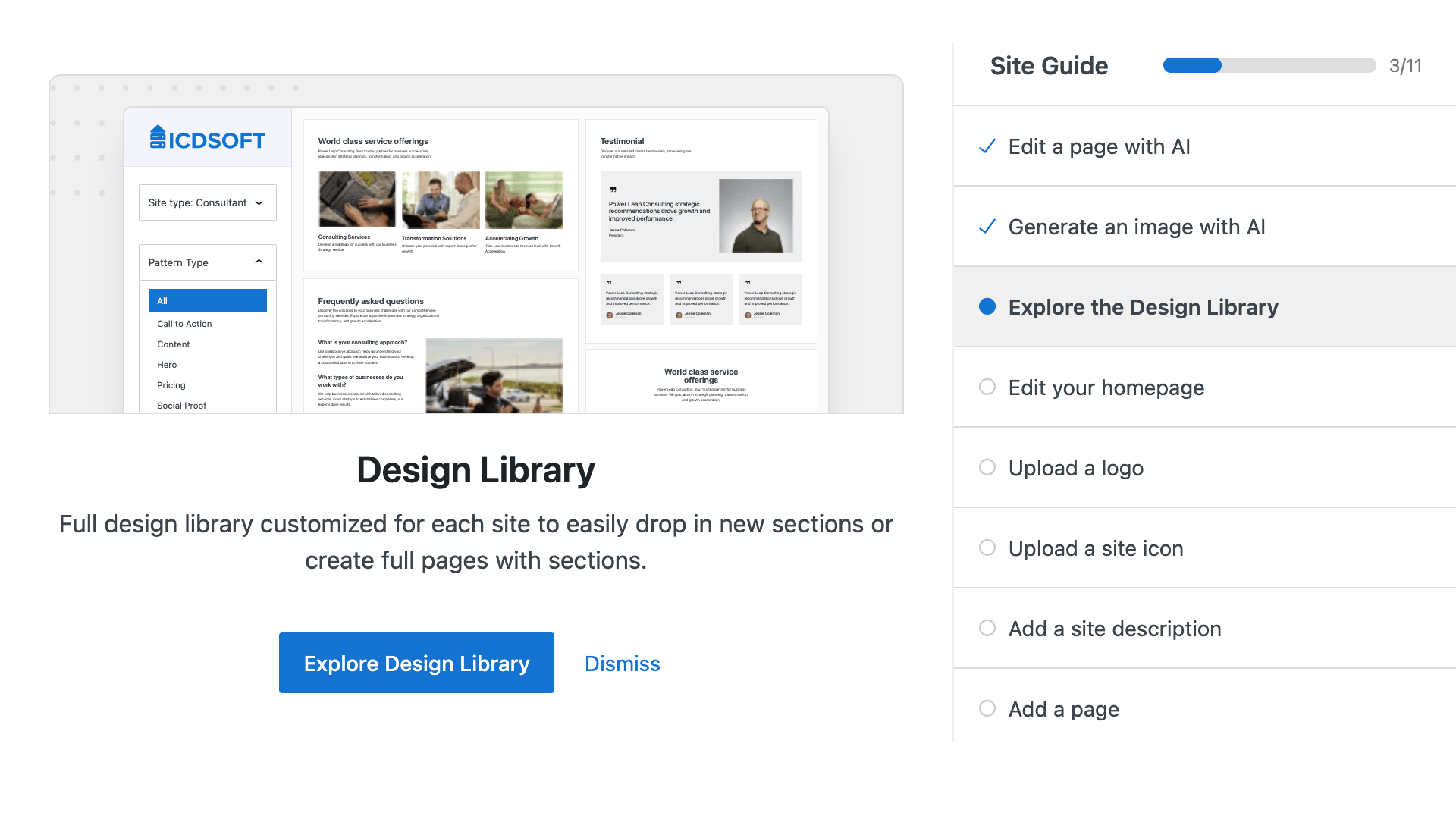Viewport: 1456px width, 819px height.
Task: Select the "Edit your homepage" radio circle
Action: pyautogui.click(x=987, y=387)
